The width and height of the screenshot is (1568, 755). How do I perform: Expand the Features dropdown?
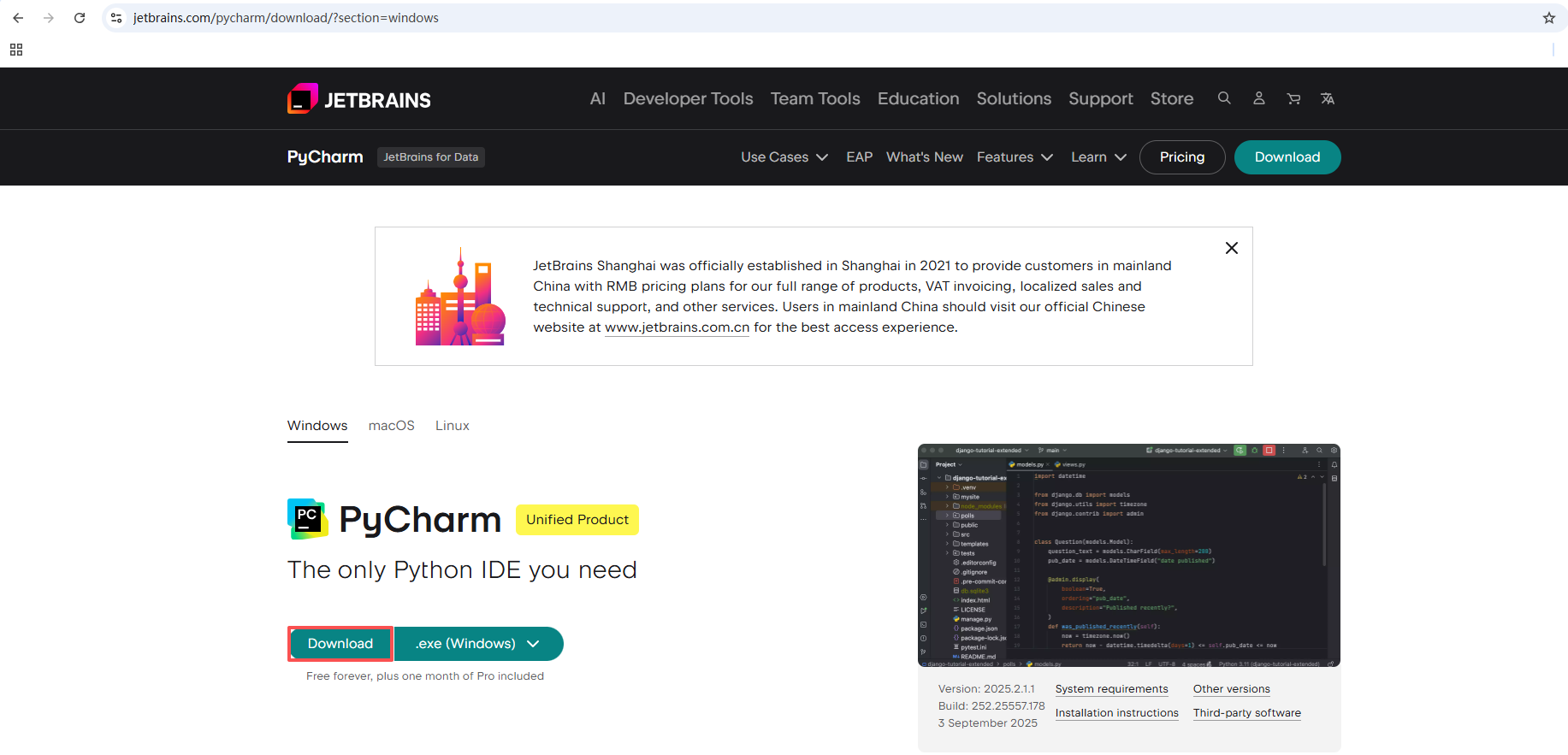click(x=1015, y=157)
